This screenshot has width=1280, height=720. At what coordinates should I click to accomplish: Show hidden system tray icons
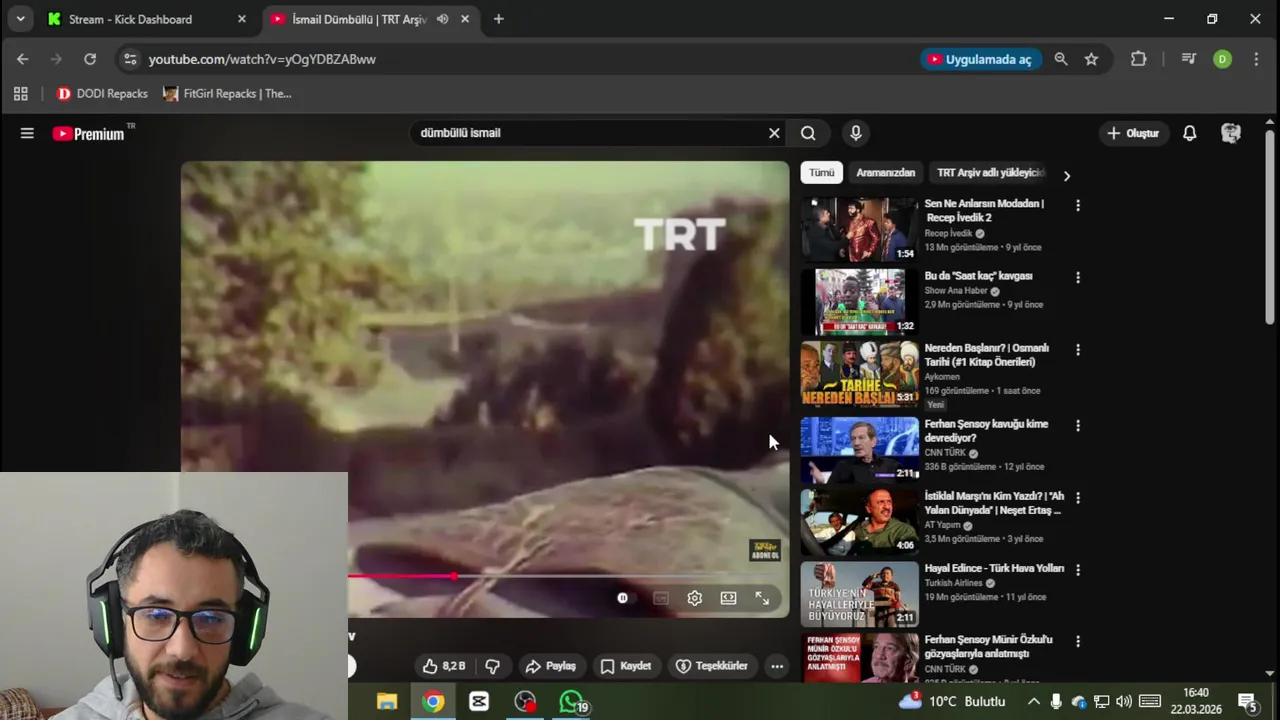1033,702
